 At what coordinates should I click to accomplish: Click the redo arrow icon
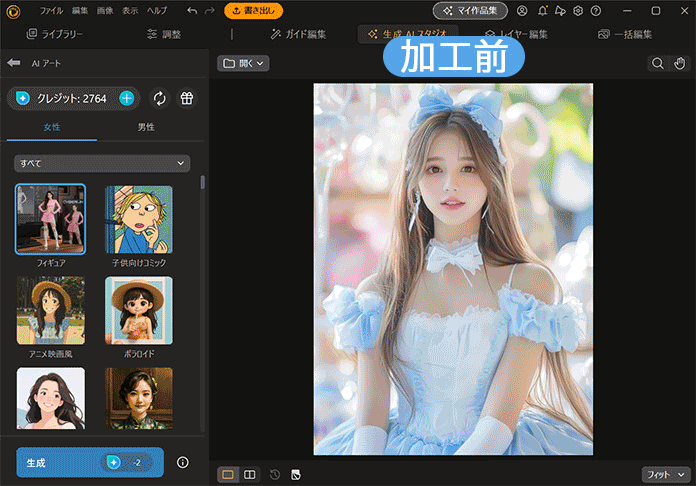pos(210,11)
